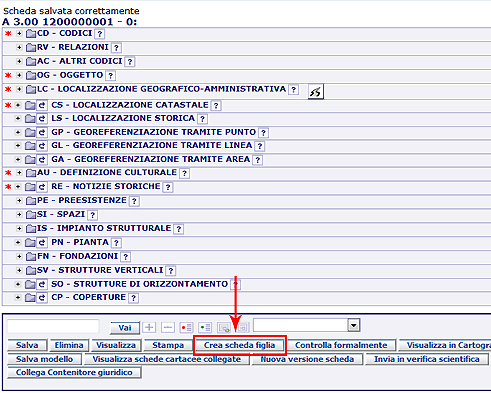Screen dimensions: 491x393
Task: Expand the OG - OGGETTO section
Action: click(19, 75)
